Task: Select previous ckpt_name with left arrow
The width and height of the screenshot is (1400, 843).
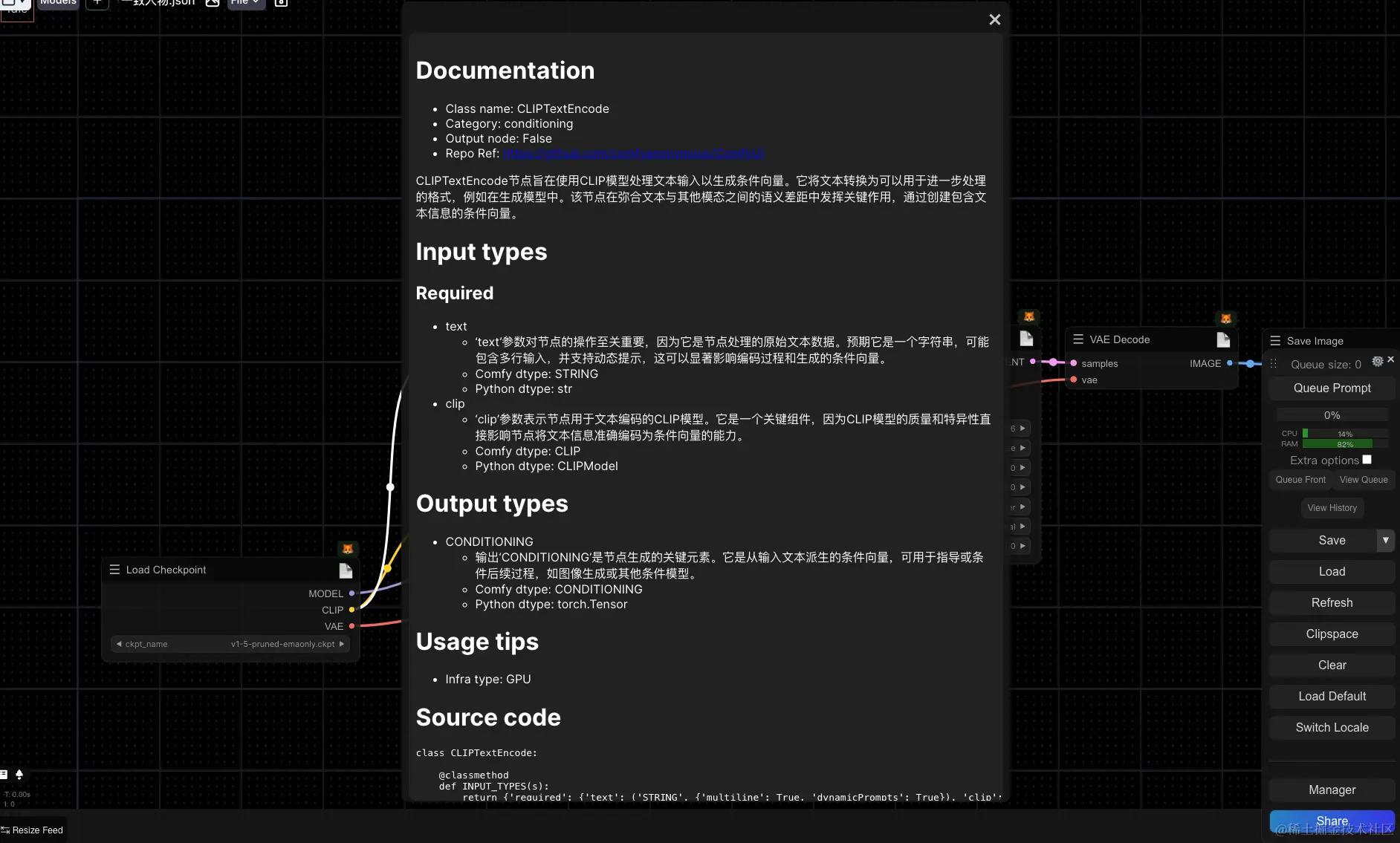Action: [x=119, y=644]
